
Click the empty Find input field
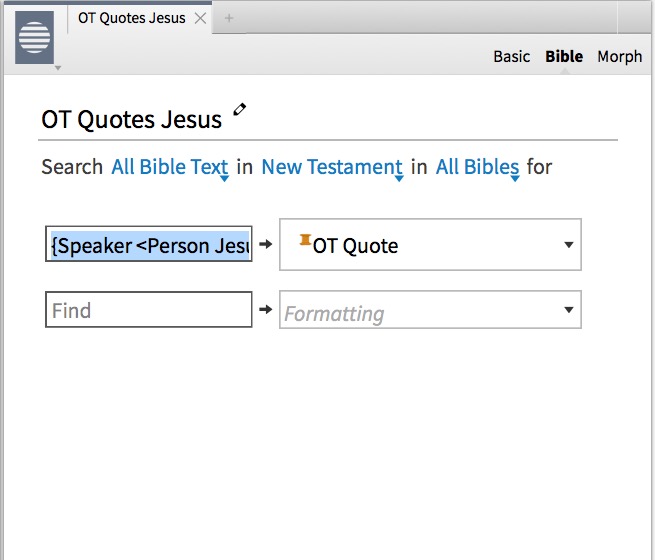click(x=149, y=310)
